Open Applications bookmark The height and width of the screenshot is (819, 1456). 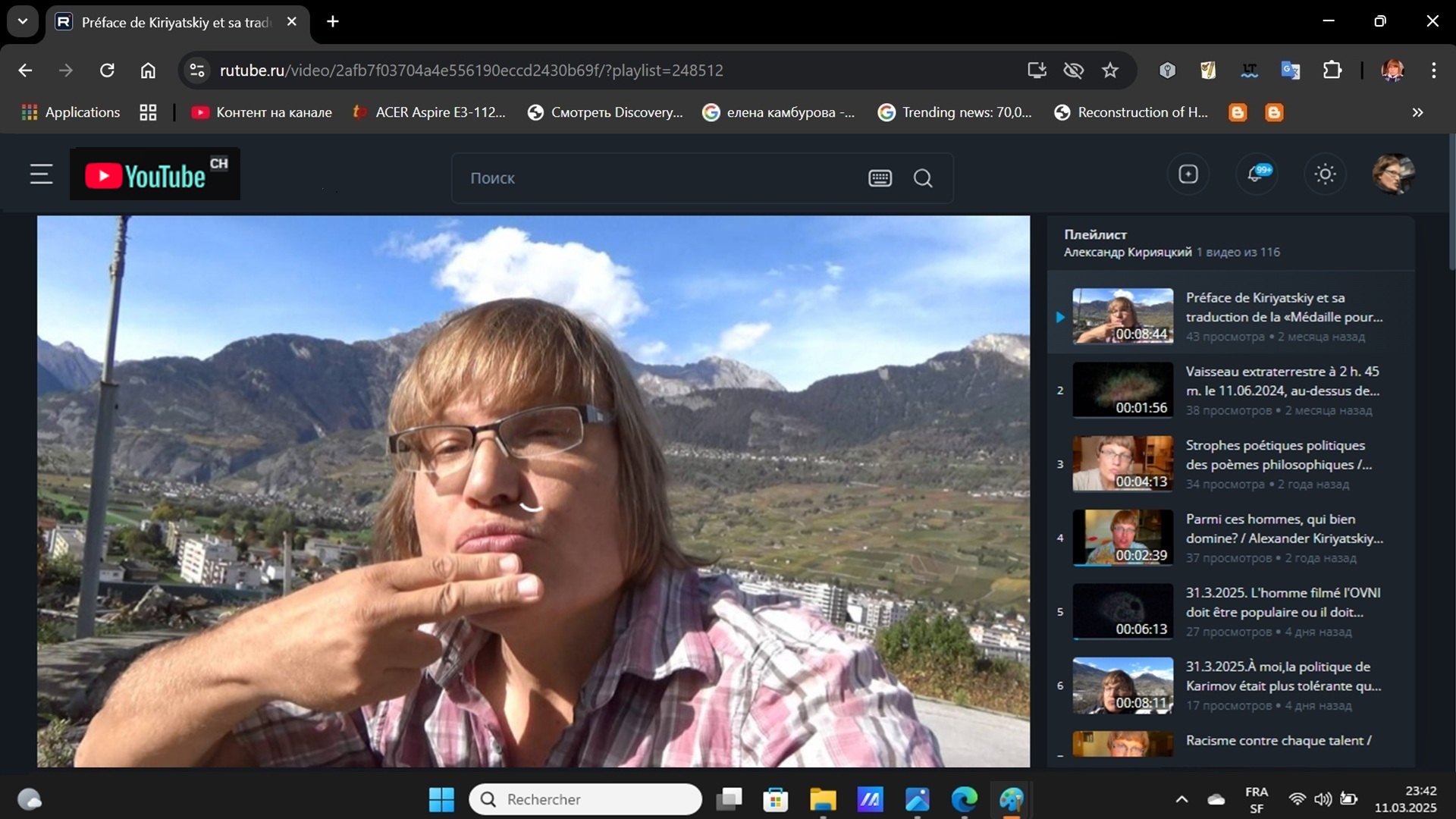[71, 112]
